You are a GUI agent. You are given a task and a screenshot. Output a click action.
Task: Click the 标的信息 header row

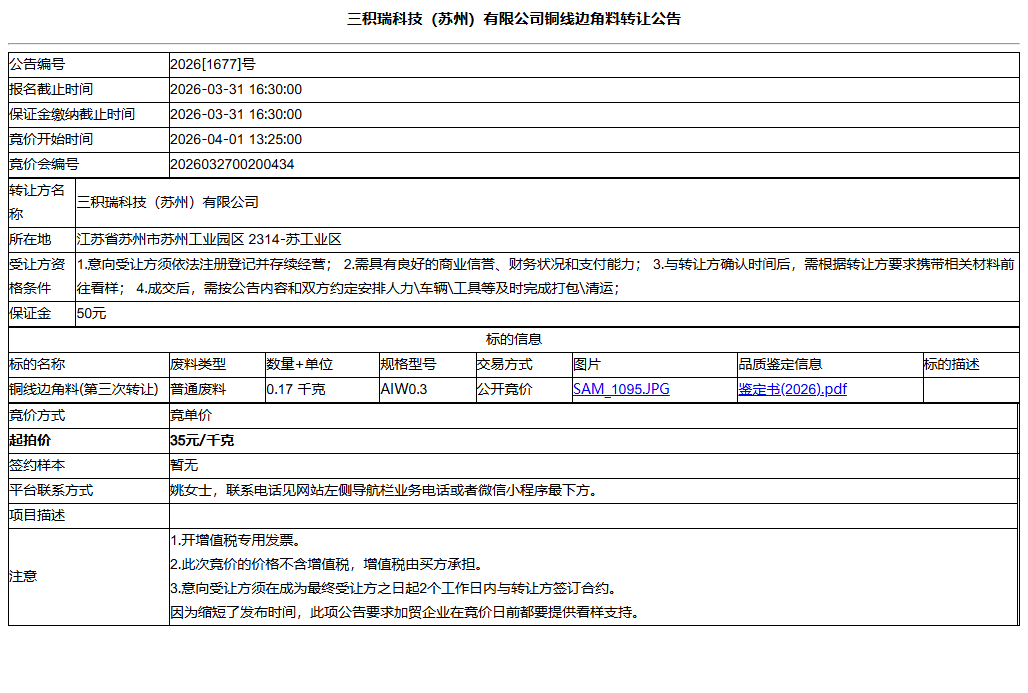pos(514,339)
